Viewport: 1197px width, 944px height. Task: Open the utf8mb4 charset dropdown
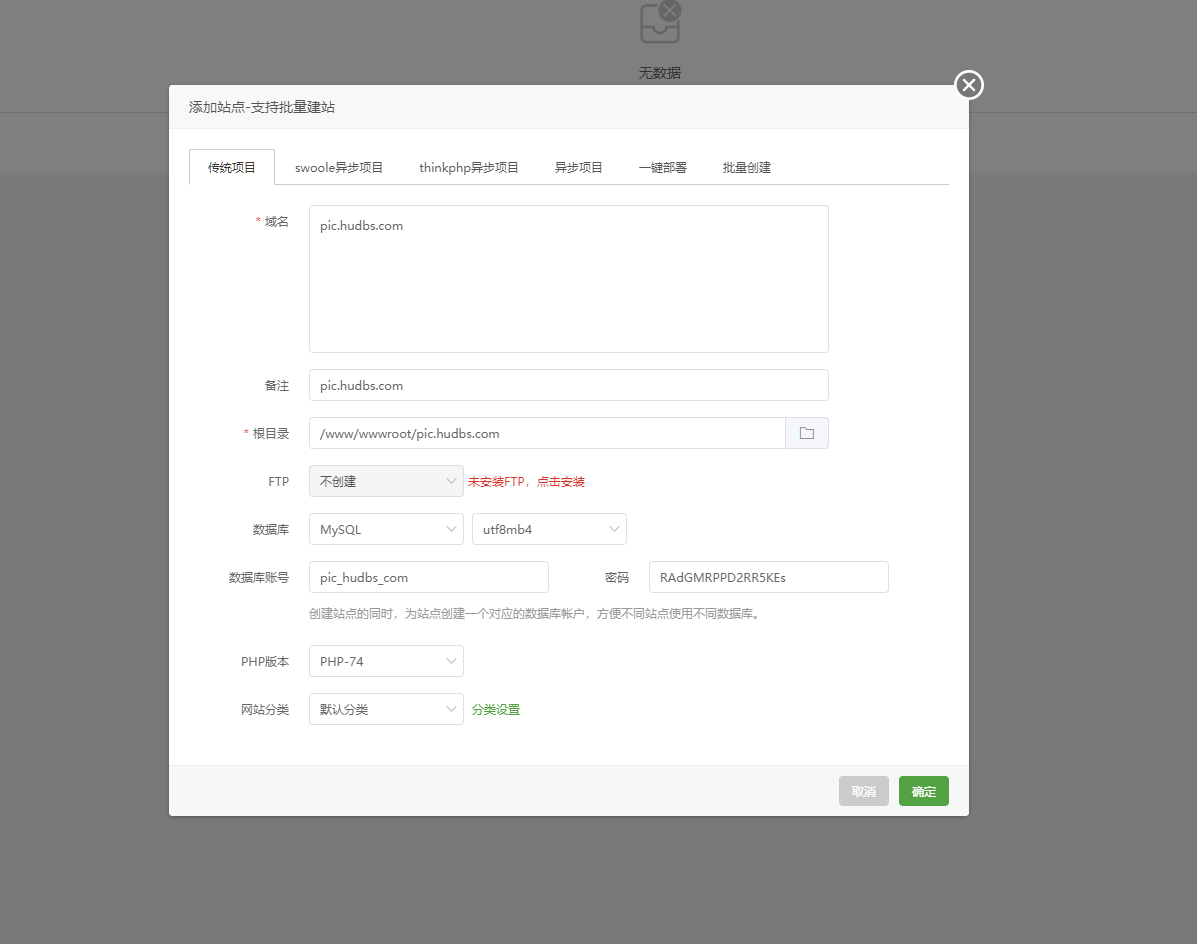click(x=548, y=529)
